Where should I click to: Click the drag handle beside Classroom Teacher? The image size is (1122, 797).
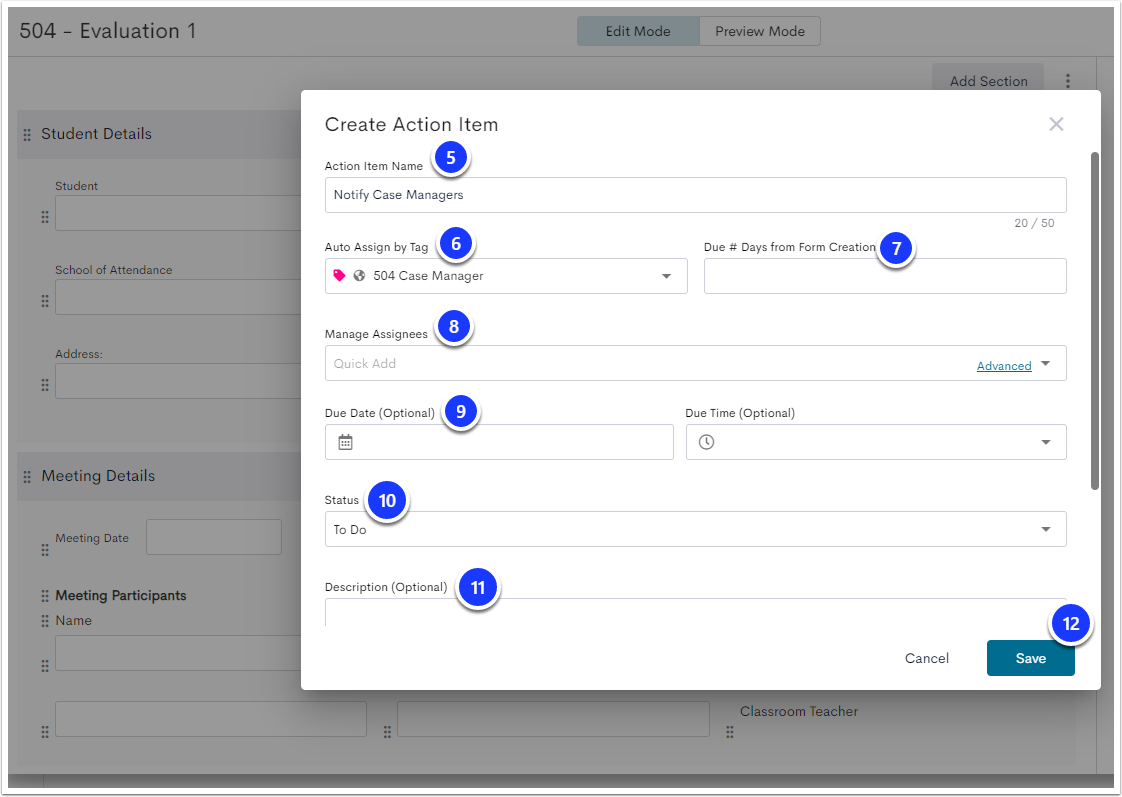(730, 732)
